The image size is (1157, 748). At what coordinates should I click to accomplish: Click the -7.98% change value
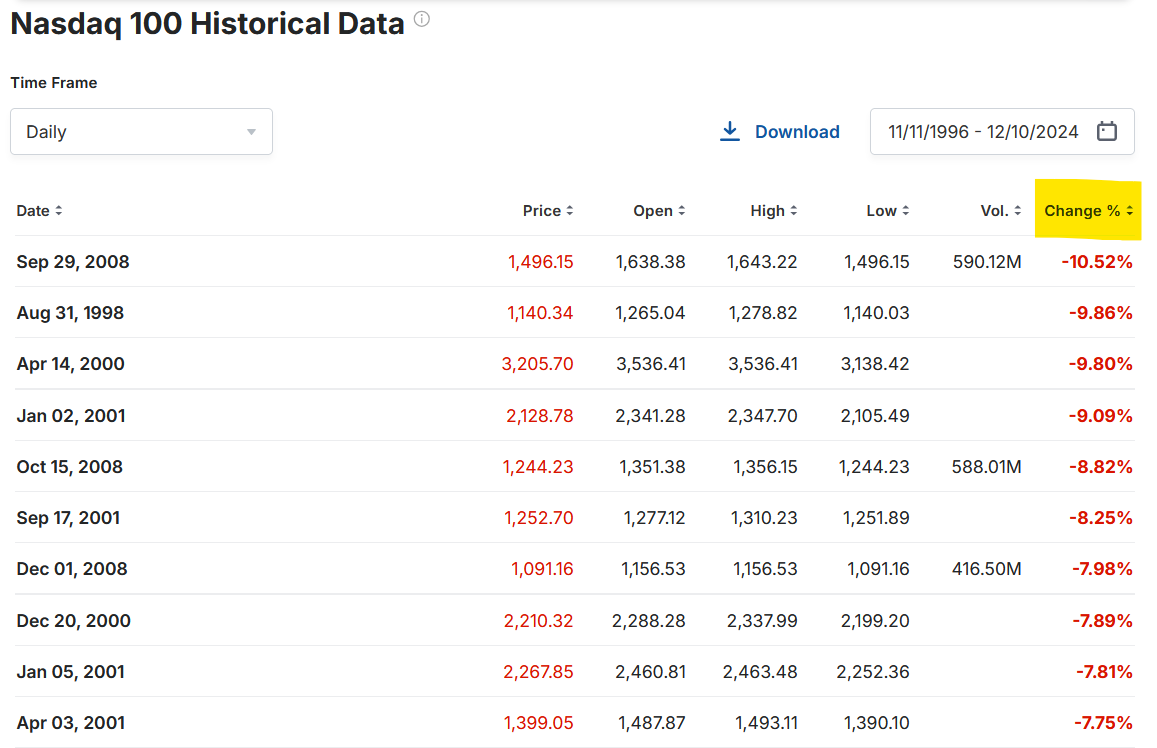click(1102, 569)
